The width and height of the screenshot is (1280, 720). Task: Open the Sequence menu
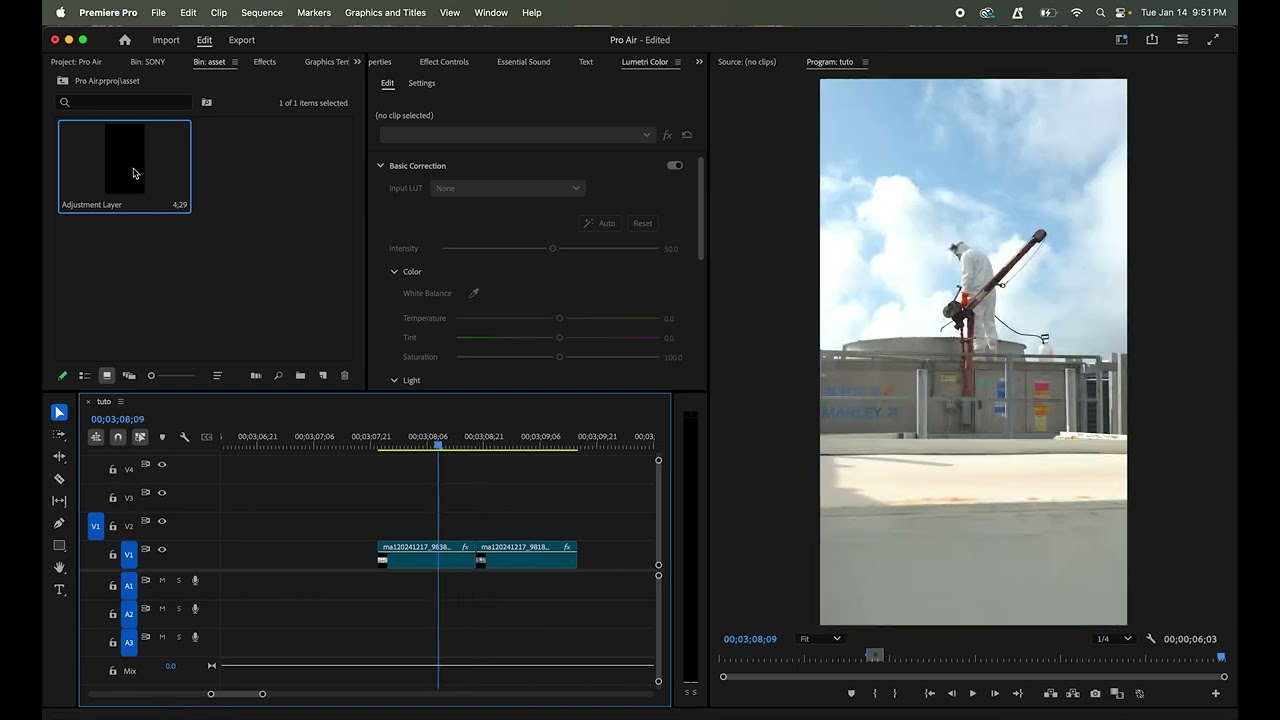[x=261, y=12]
